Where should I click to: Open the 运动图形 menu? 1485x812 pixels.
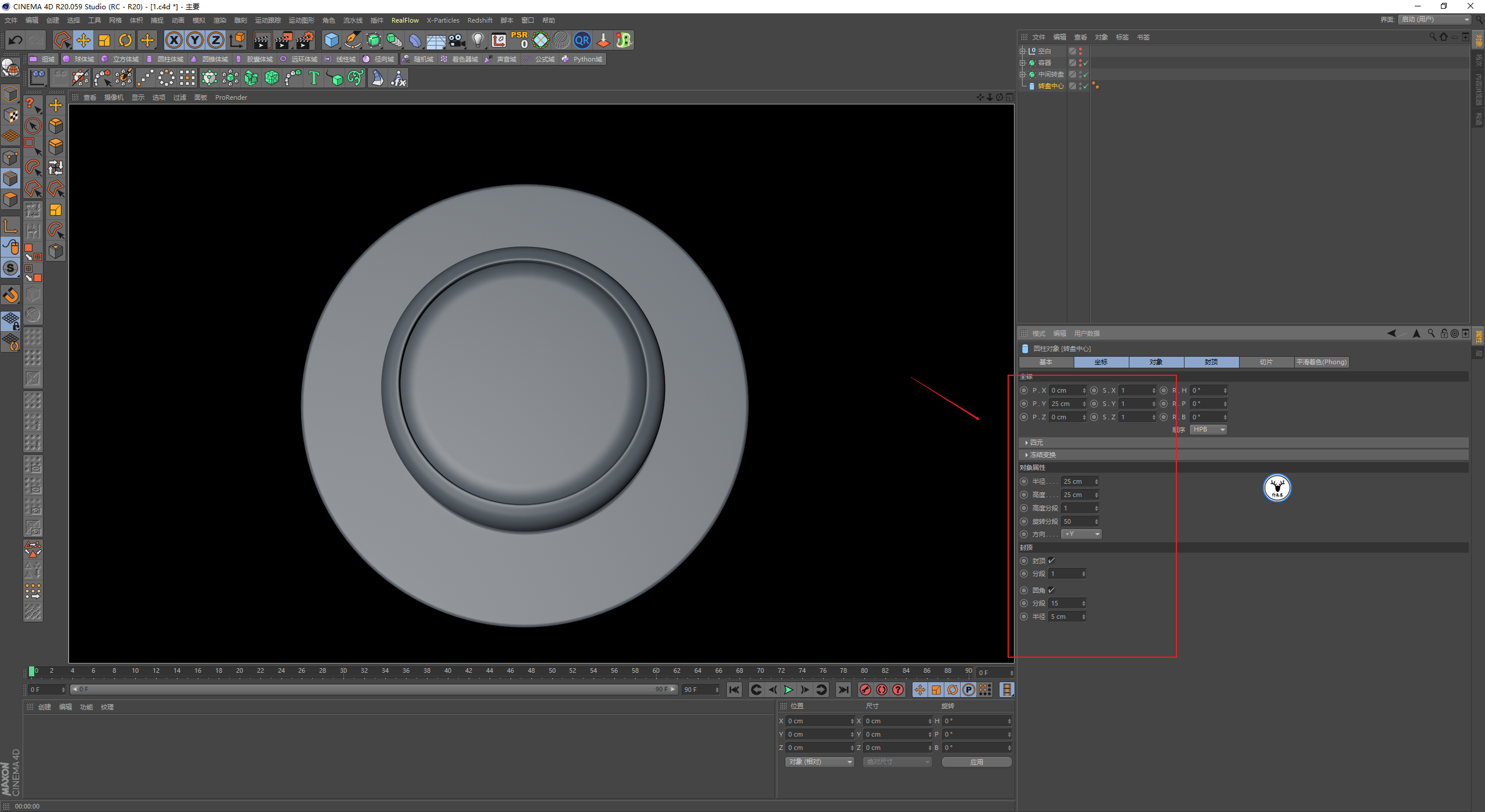tap(302, 20)
